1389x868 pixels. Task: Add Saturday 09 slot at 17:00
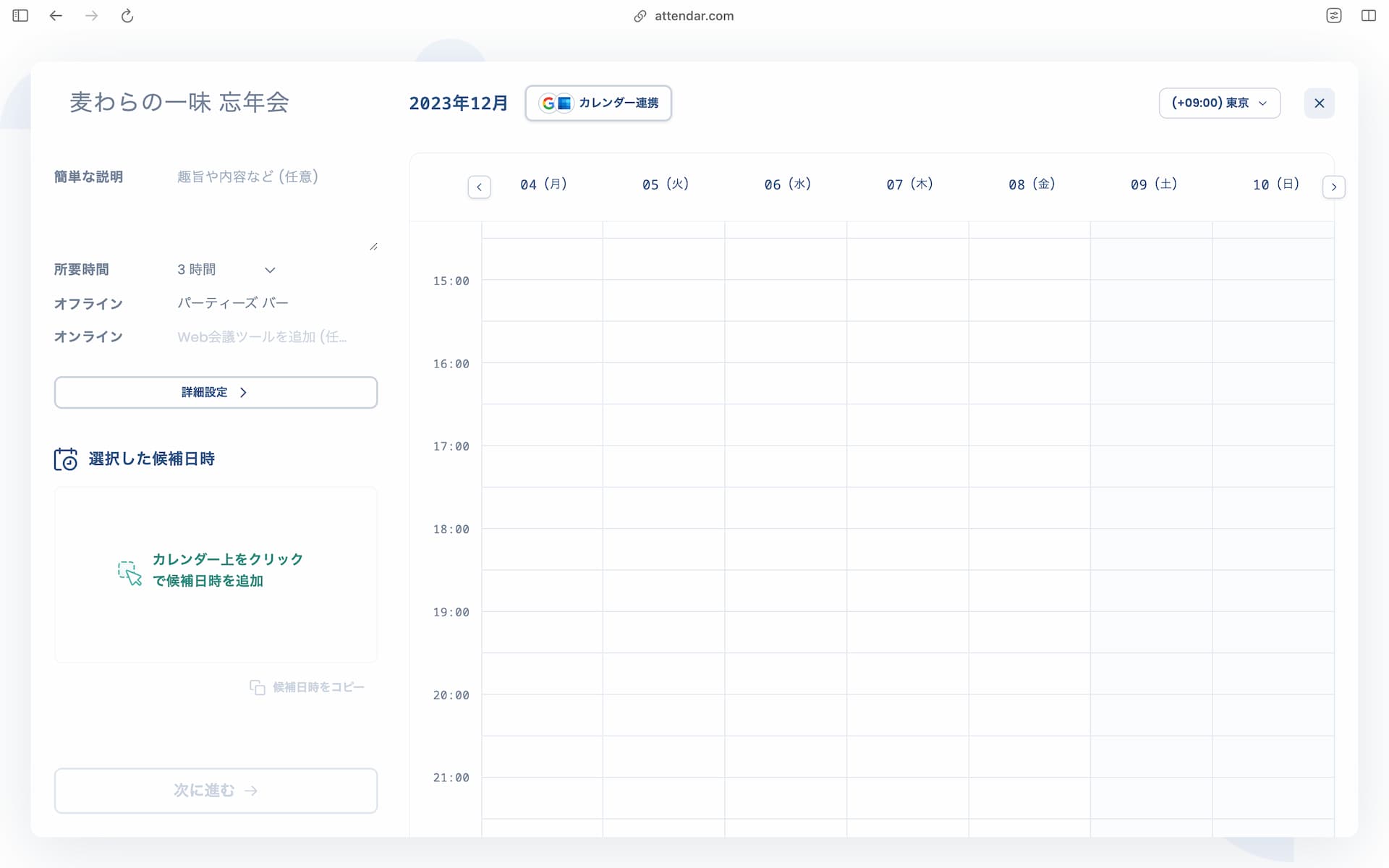[x=1152, y=467]
